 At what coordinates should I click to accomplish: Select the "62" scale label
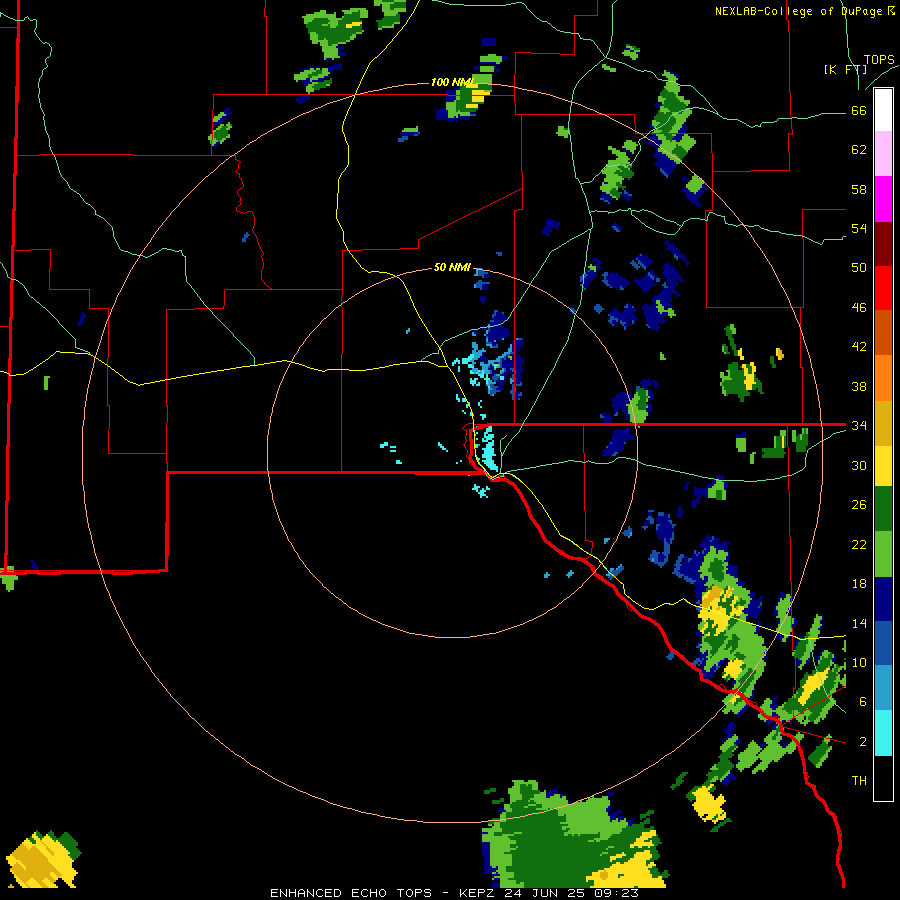[x=859, y=150]
